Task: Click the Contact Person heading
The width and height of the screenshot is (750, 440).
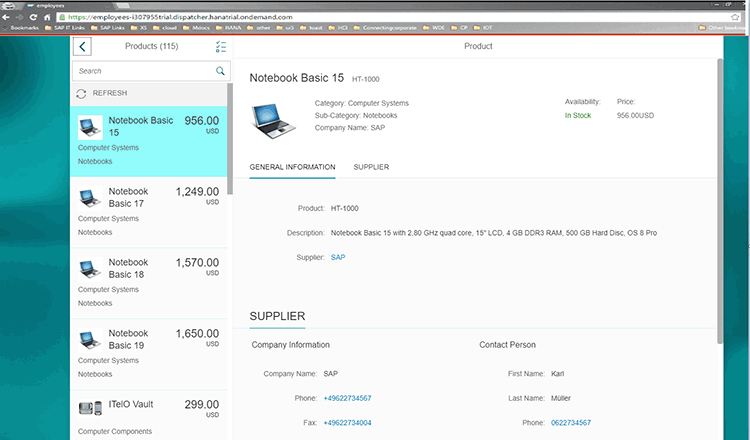Action: point(507,344)
